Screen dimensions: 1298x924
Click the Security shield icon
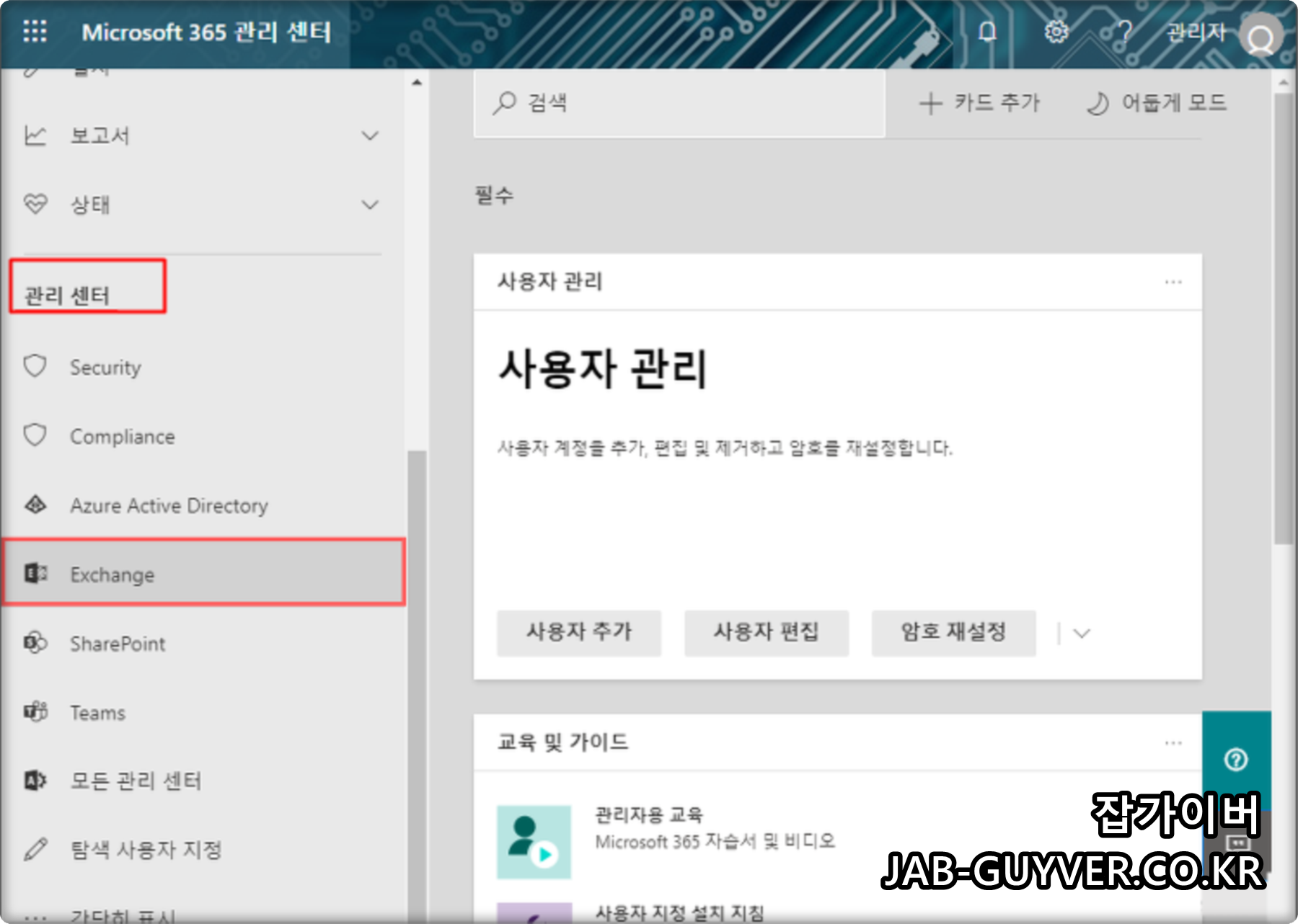point(35,366)
